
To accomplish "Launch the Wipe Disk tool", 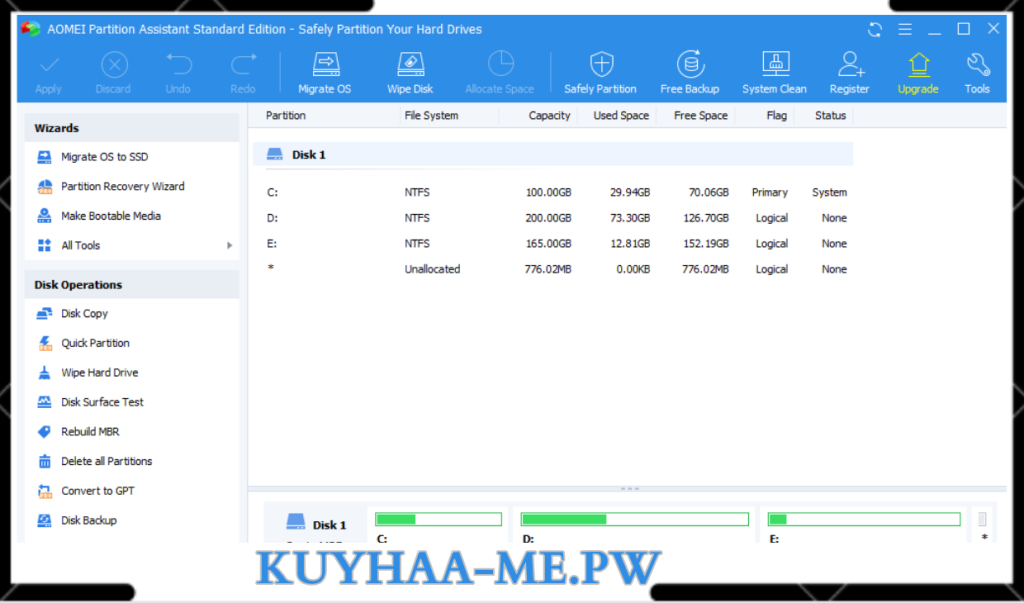I will (x=410, y=73).
